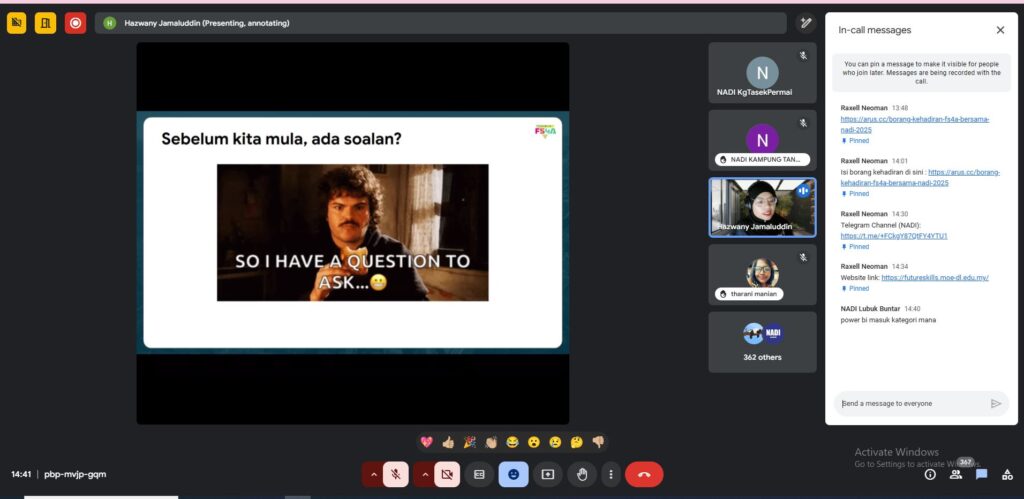Image resolution: width=1024 pixels, height=499 pixels.
Task: Expand the camera video settings arrow
Action: [424, 474]
